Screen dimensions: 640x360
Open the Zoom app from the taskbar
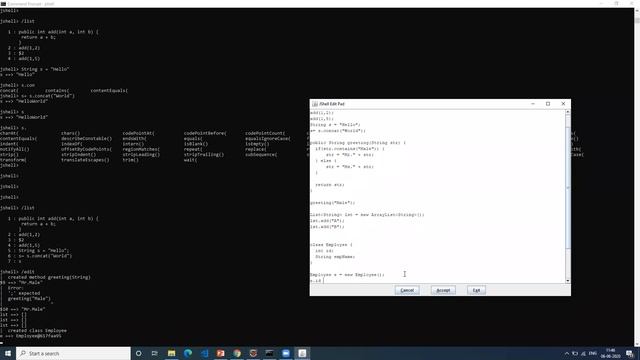(286, 353)
